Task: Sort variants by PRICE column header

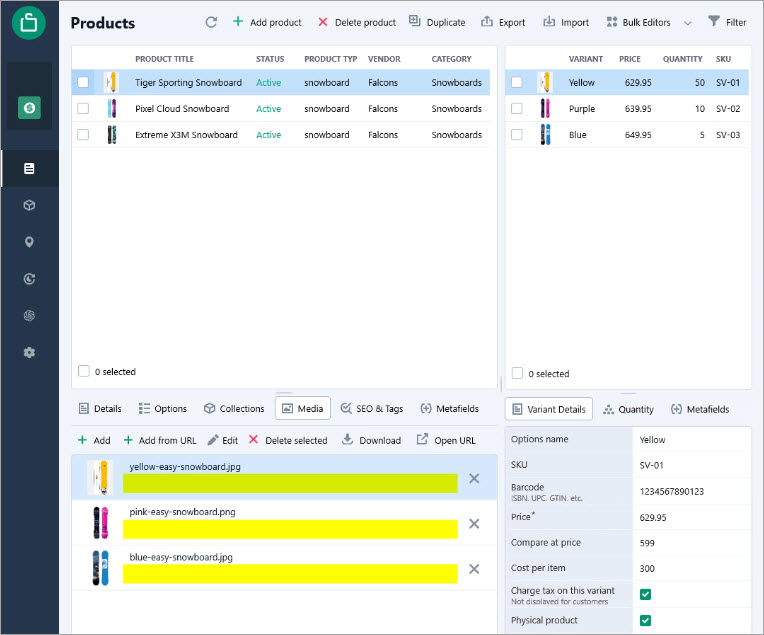Action: (630, 59)
